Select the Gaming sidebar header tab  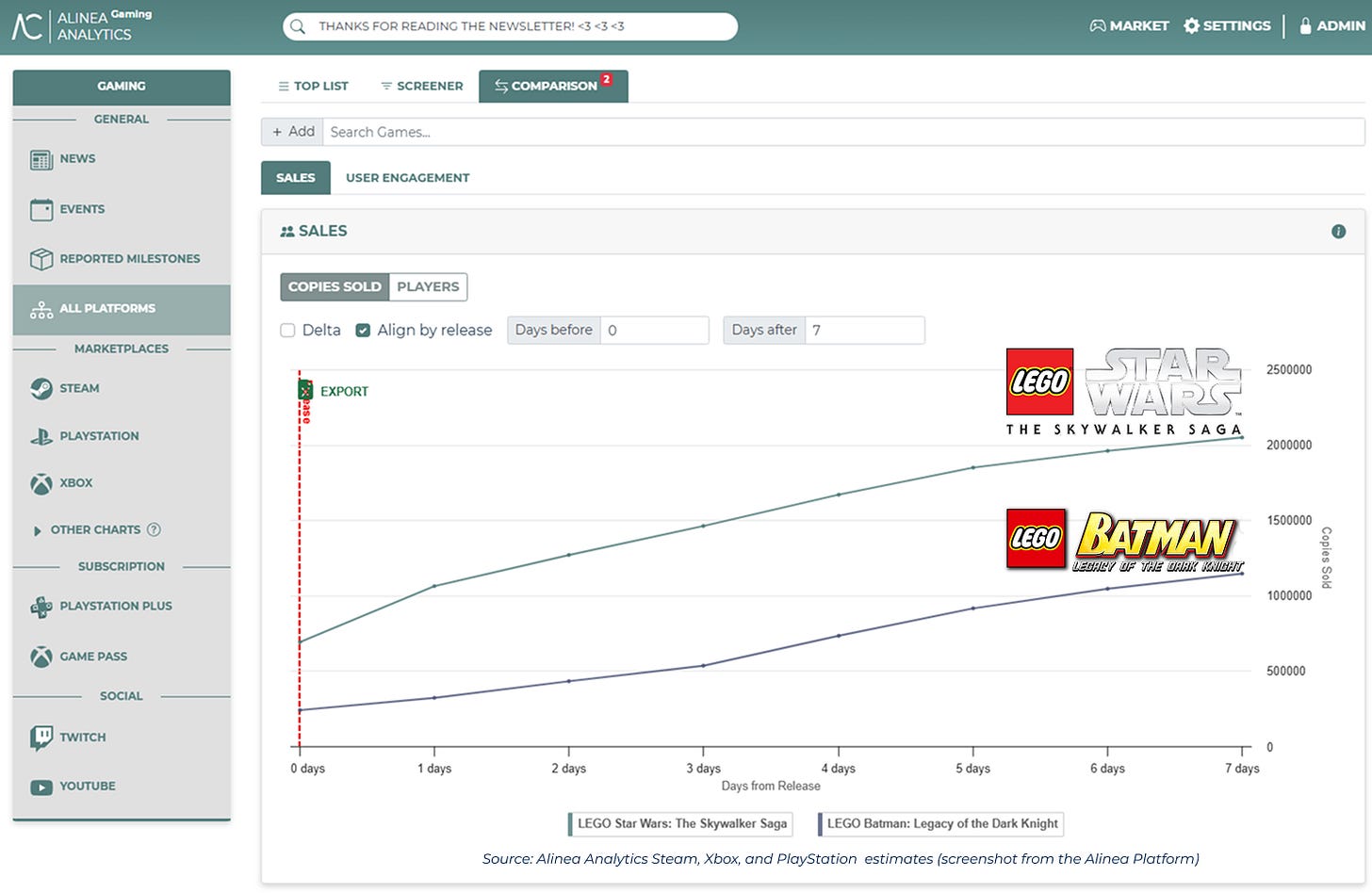(x=122, y=87)
